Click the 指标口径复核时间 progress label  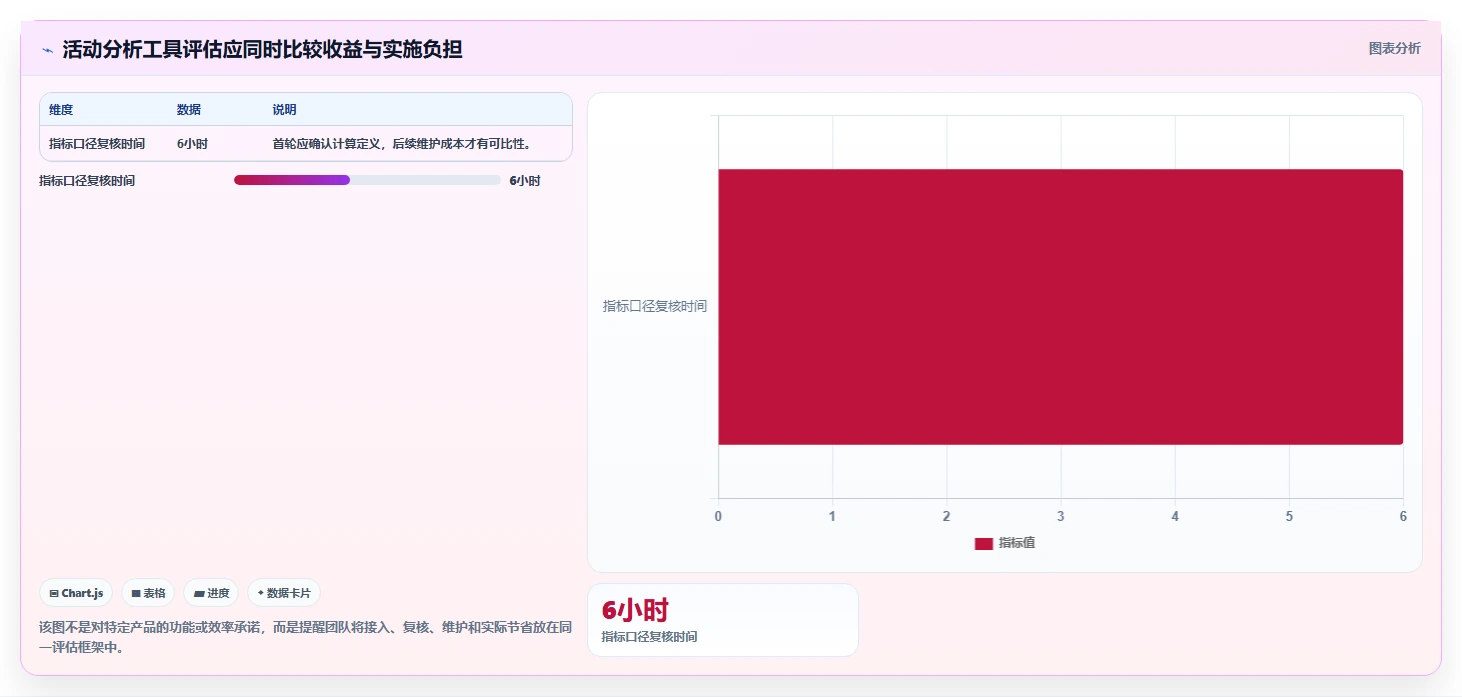click(87, 181)
